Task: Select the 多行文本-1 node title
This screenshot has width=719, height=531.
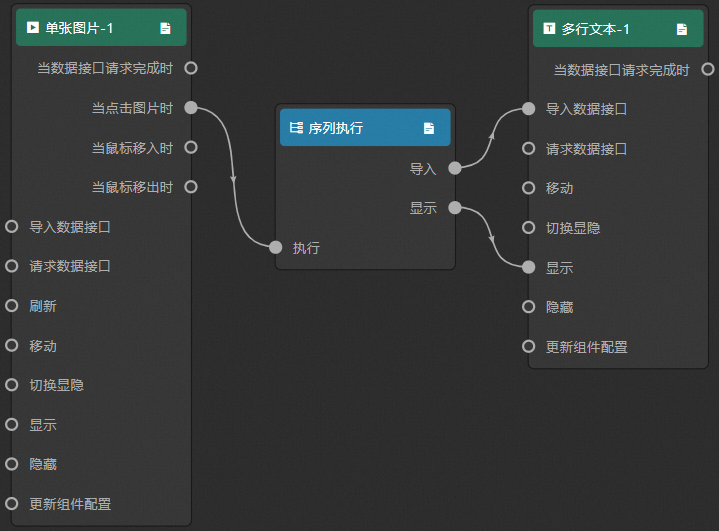Action: click(597, 29)
